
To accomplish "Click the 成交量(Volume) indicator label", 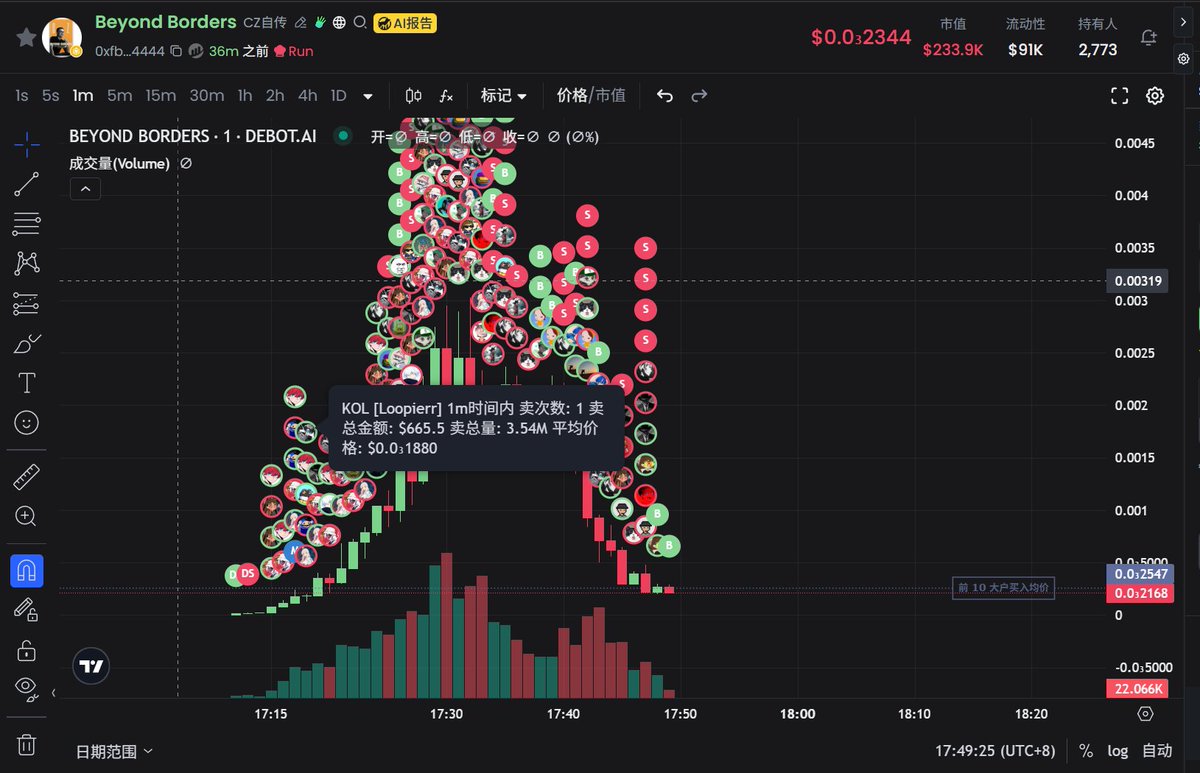I will (120, 163).
